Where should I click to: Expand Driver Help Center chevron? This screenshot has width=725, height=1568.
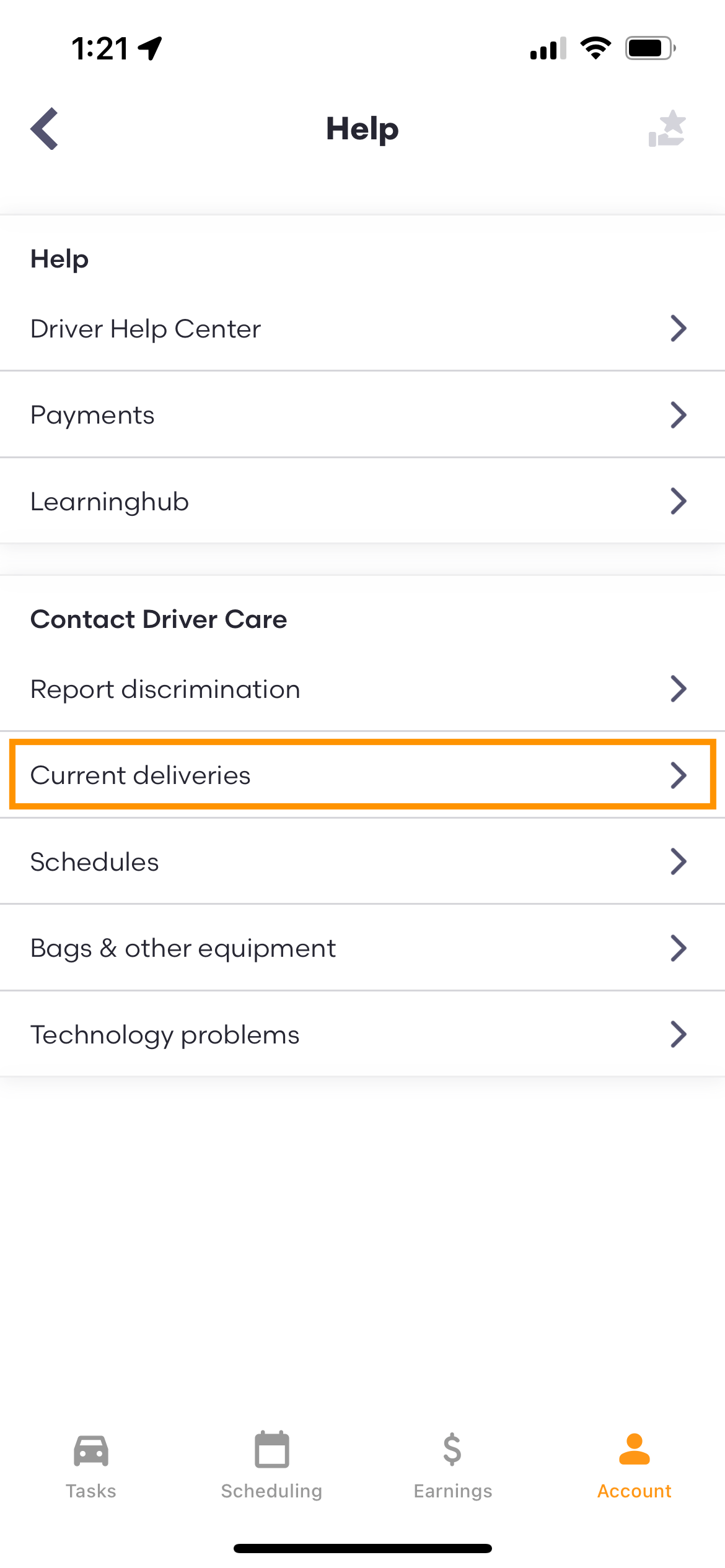click(679, 328)
